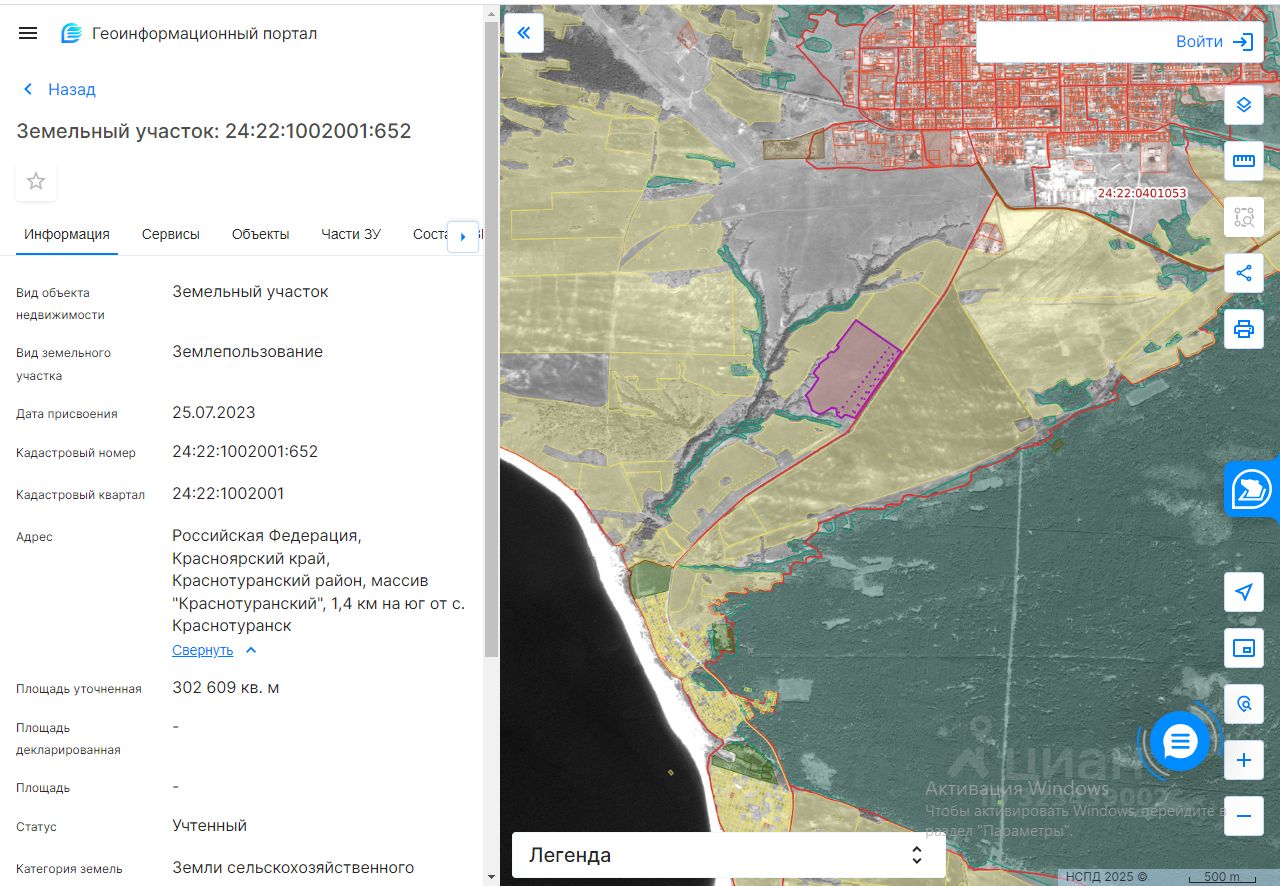Click the Geoportal logo icon
The image size is (1280, 886).
71,33
